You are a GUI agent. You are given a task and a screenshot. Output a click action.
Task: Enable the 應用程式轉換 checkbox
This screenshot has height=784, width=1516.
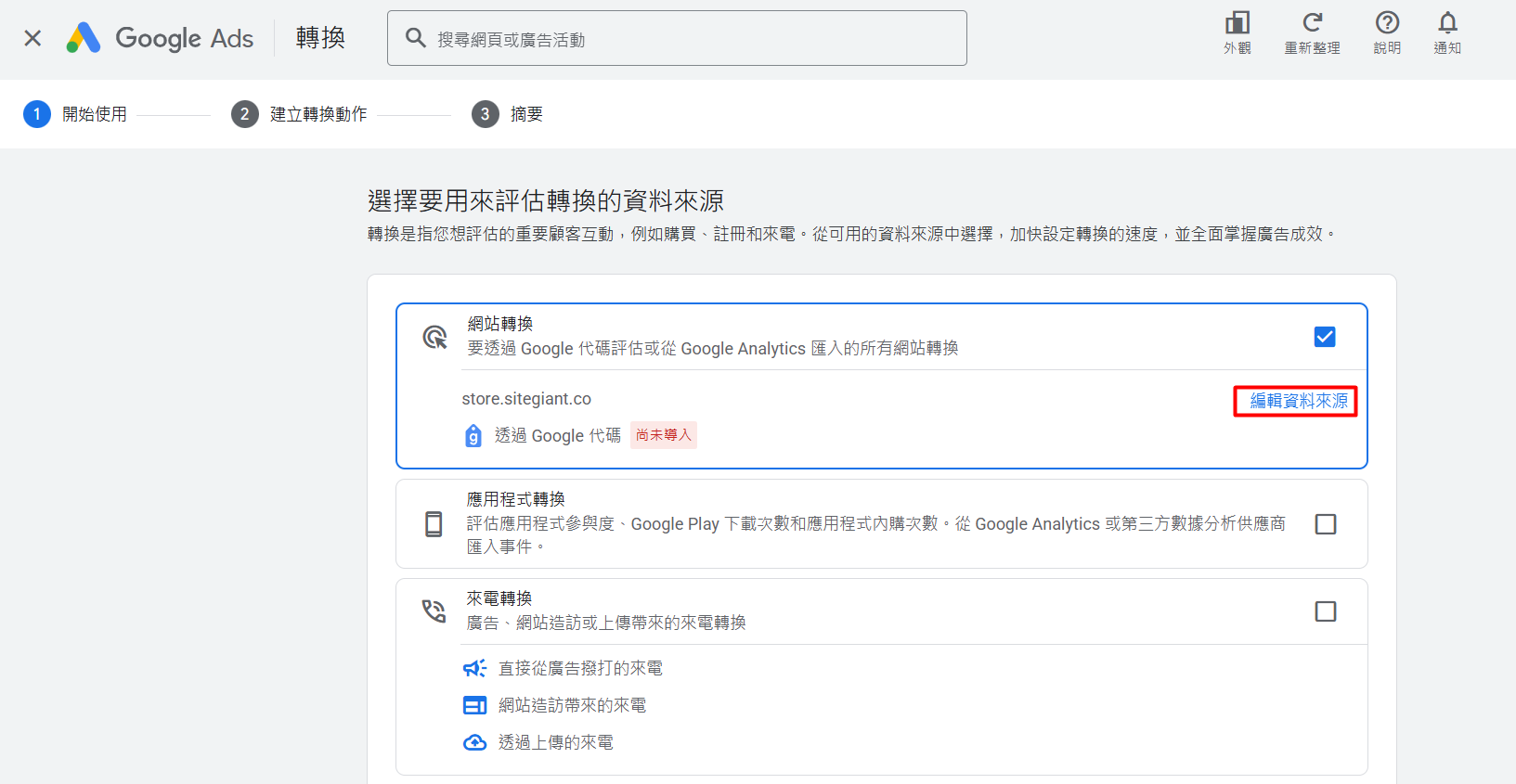[x=1325, y=524]
